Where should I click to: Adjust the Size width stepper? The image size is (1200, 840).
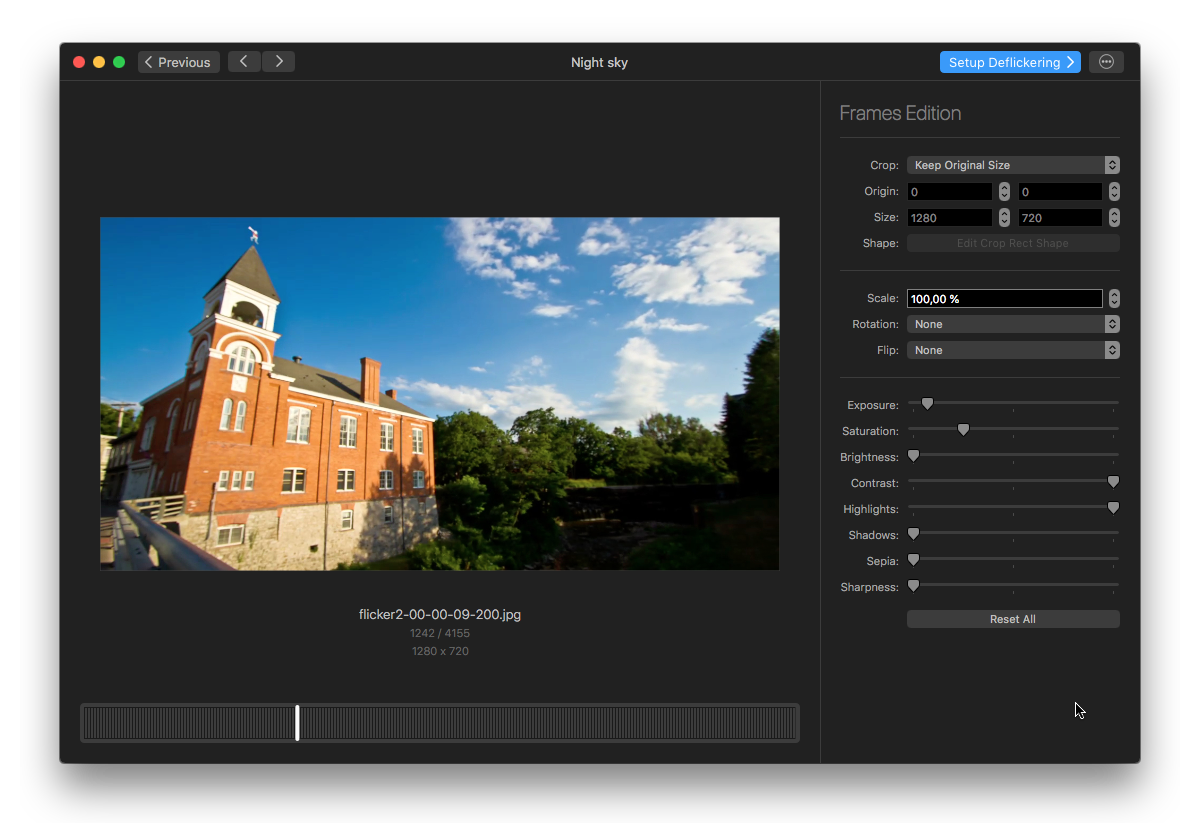click(1004, 217)
